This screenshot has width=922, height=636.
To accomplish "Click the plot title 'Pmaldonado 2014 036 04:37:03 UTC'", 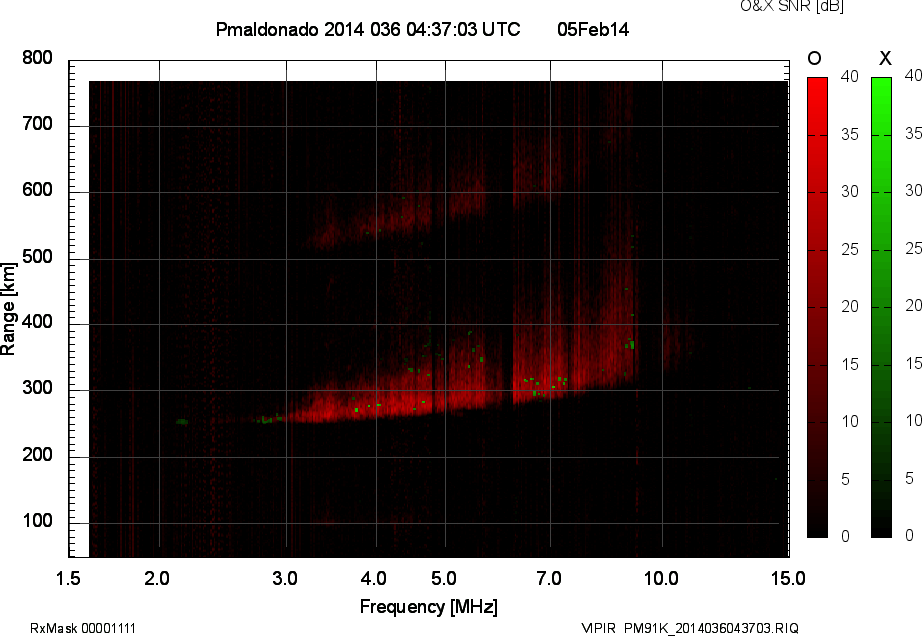I will [x=368, y=29].
